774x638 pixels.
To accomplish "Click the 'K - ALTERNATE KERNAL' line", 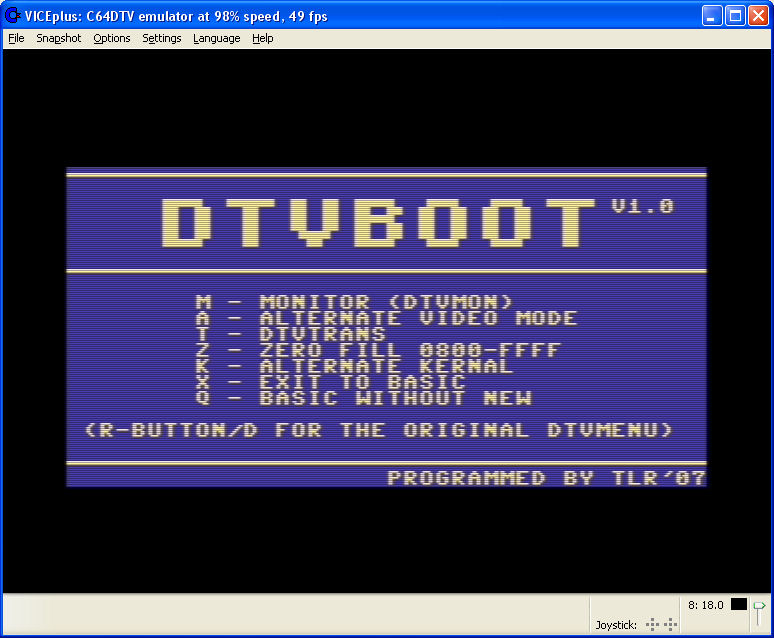I will [x=354, y=366].
